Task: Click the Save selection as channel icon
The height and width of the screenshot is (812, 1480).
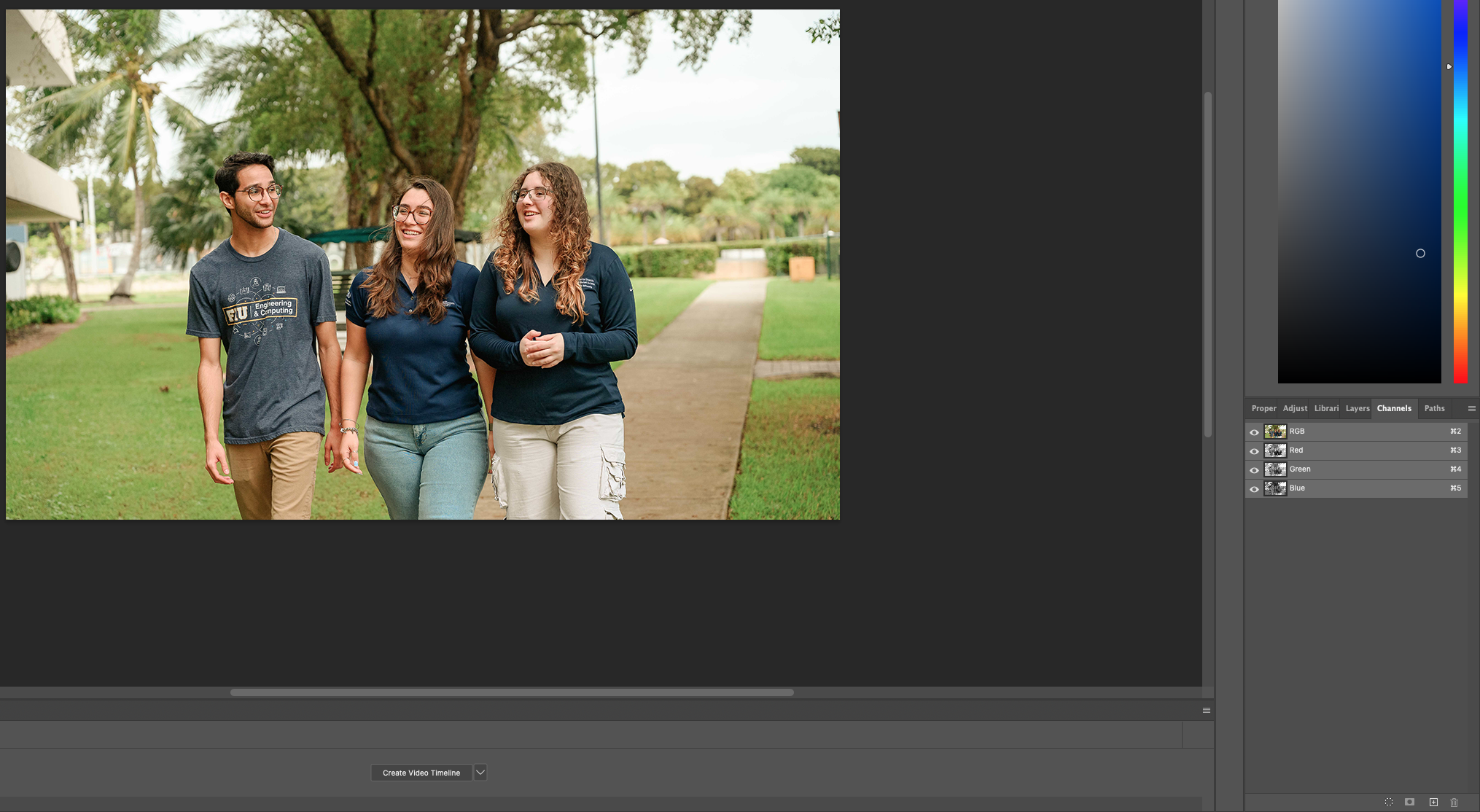Action: pyautogui.click(x=1409, y=802)
